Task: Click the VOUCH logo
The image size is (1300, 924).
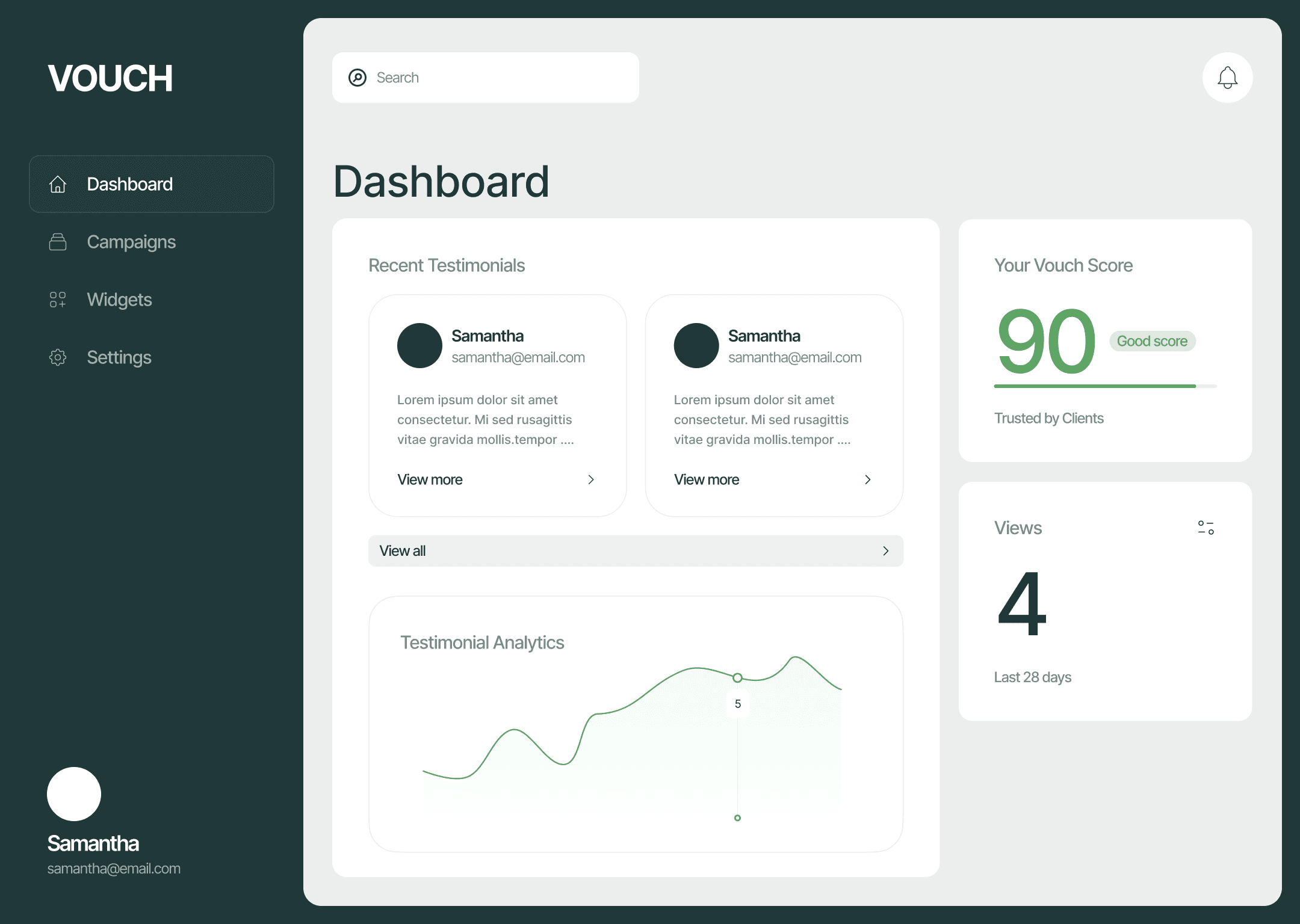Action: tap(110, 78)
